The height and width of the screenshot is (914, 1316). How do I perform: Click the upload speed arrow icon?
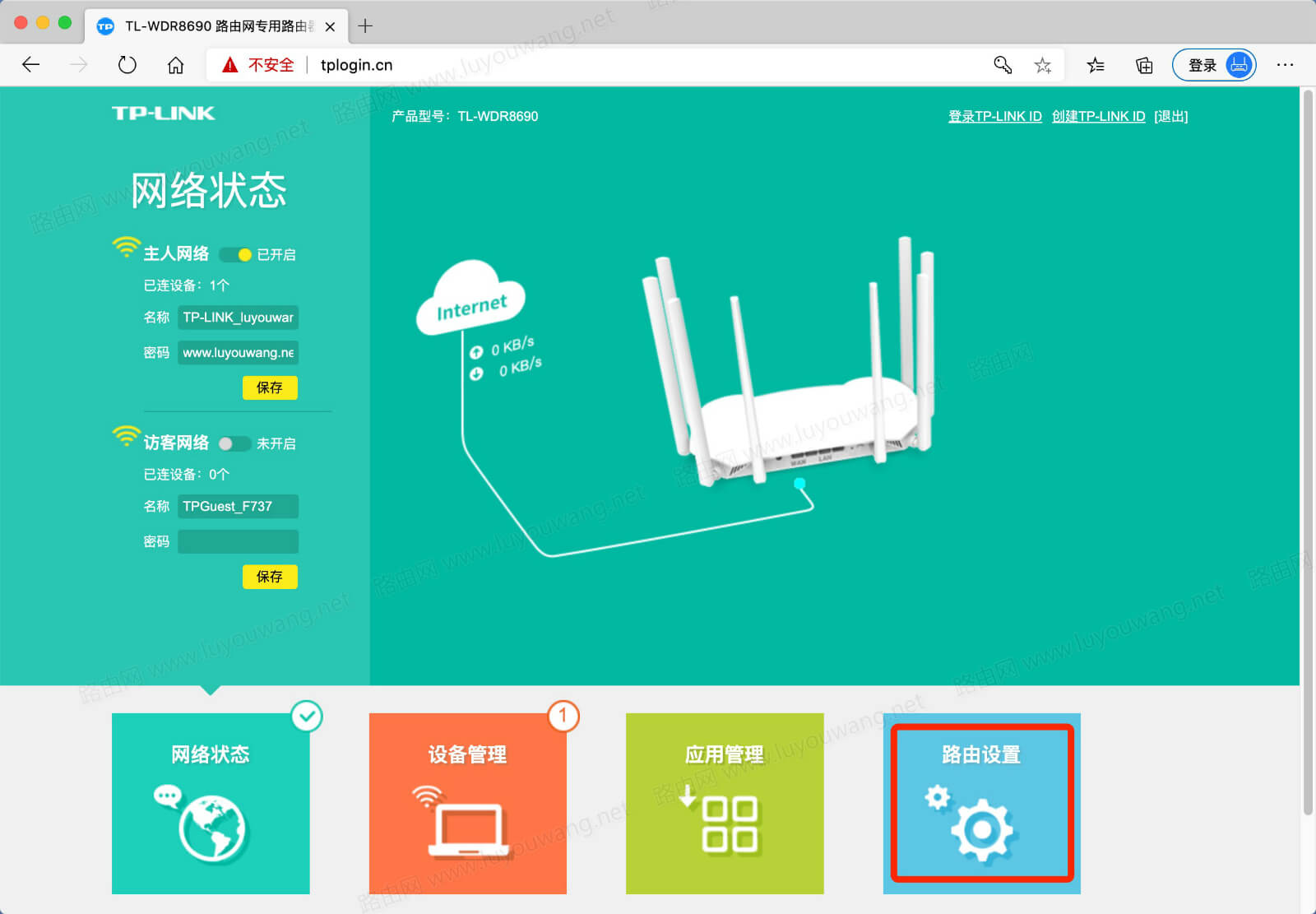pos(476,352)
